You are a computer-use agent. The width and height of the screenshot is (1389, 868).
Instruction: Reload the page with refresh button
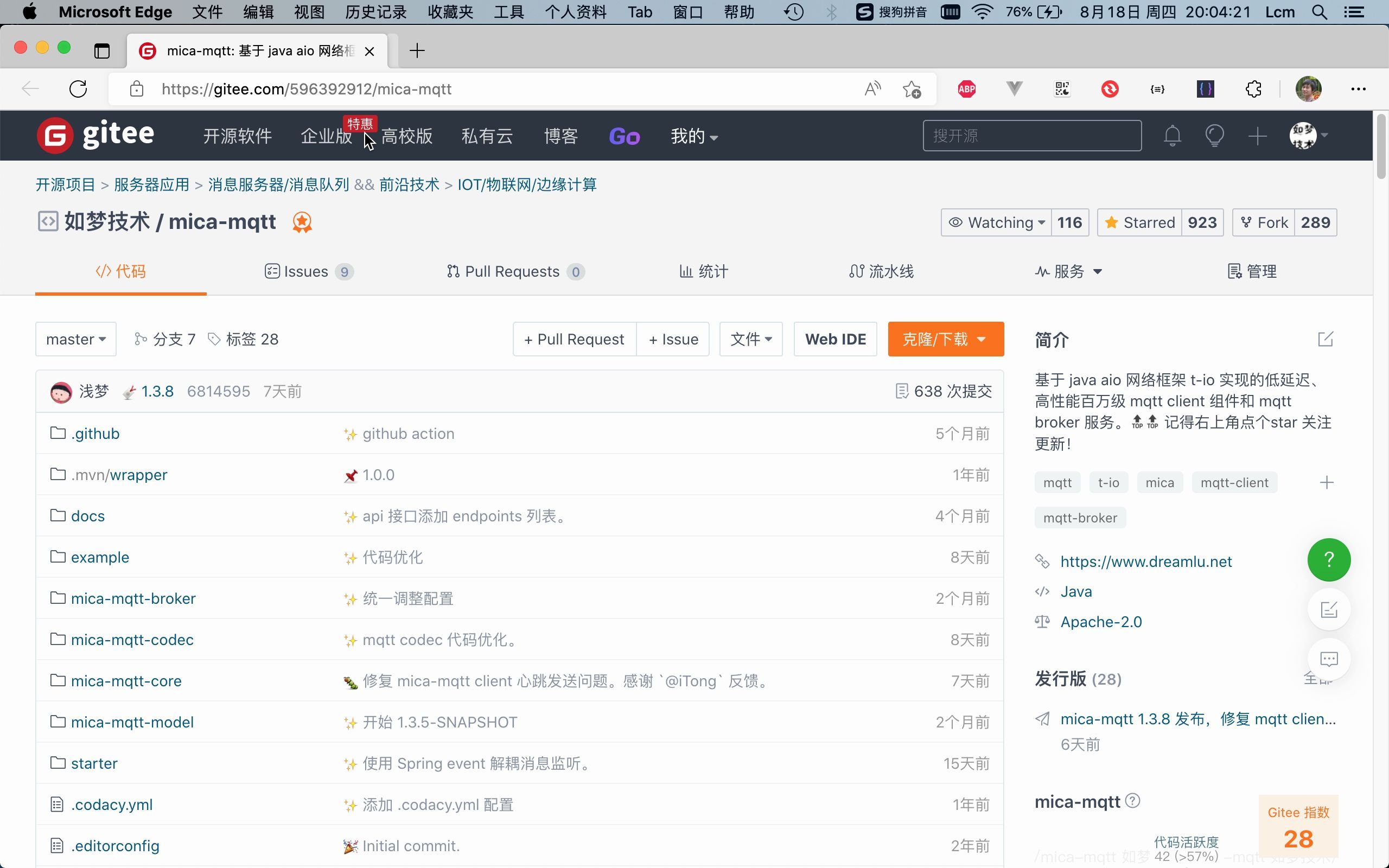(x=78, y=89)
